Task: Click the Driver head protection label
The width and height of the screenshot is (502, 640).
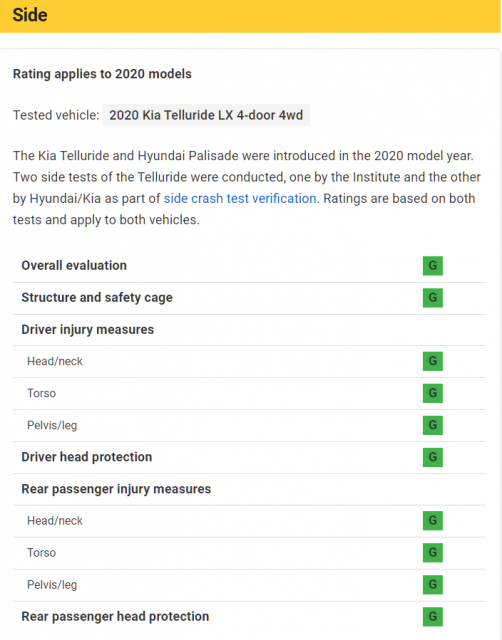Action: [87, 457]
